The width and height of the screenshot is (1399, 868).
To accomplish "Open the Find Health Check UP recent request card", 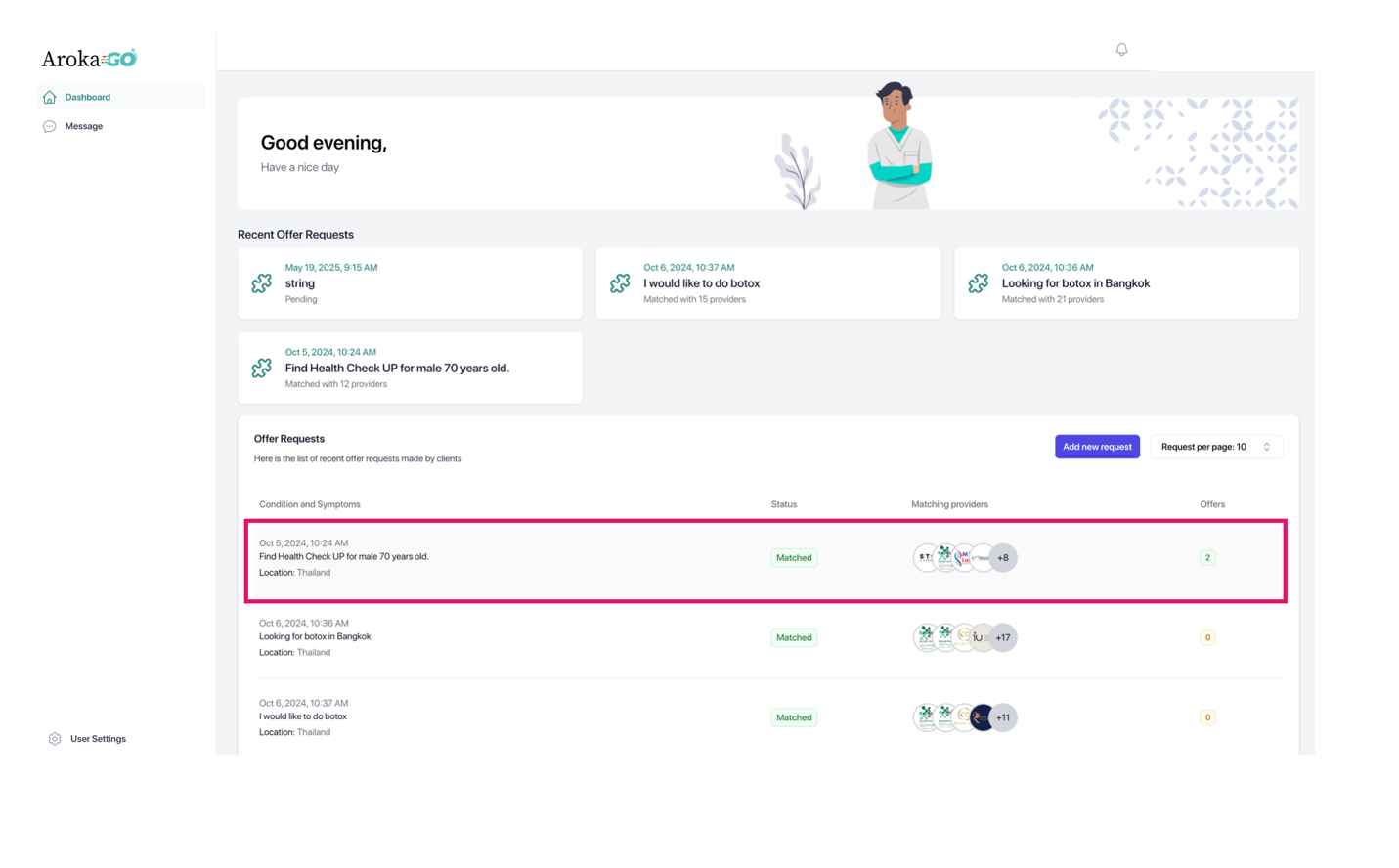I will [x=410, y=368].
